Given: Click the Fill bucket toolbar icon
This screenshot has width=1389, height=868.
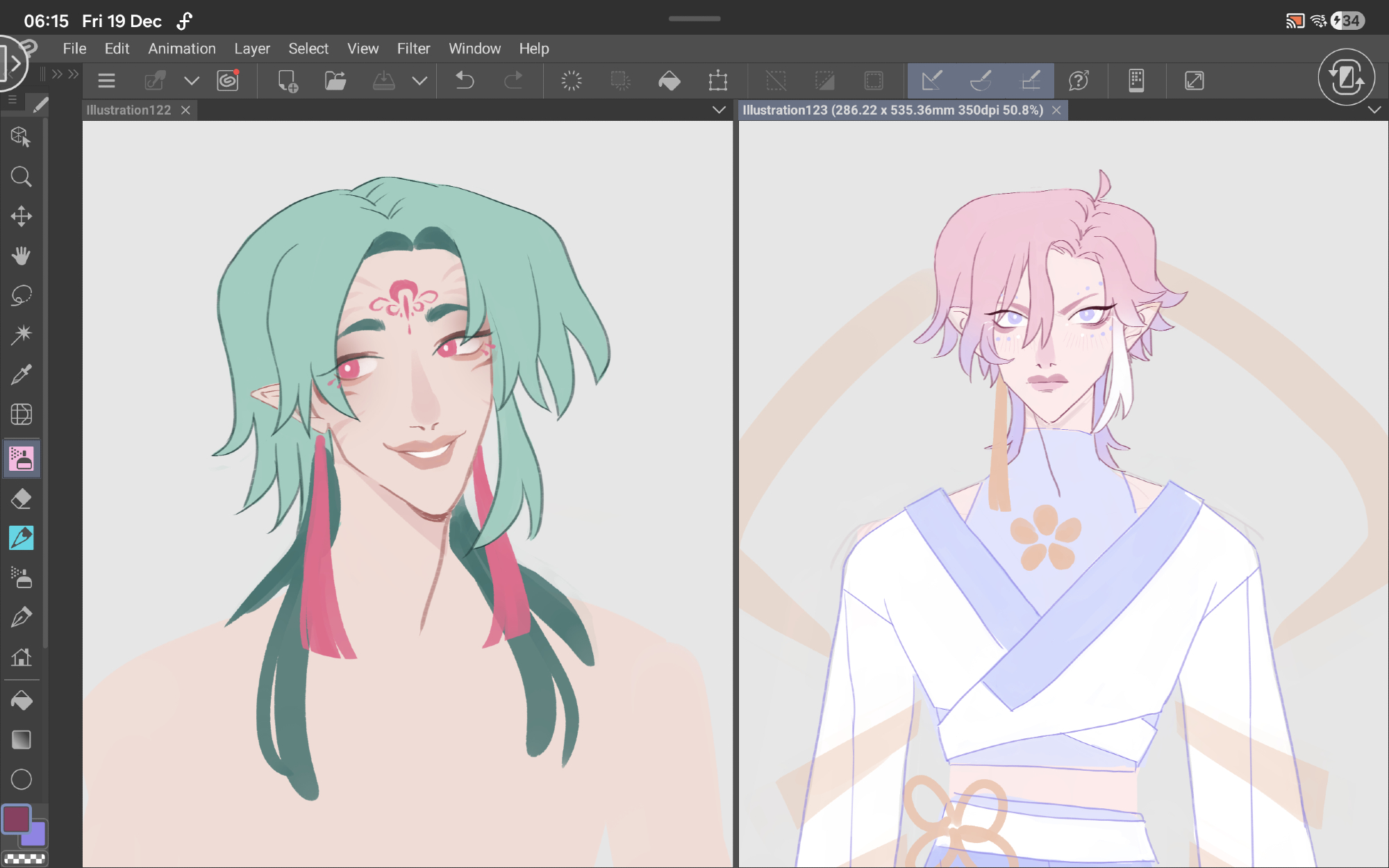Looking at the screenshot, I should 669,81.
